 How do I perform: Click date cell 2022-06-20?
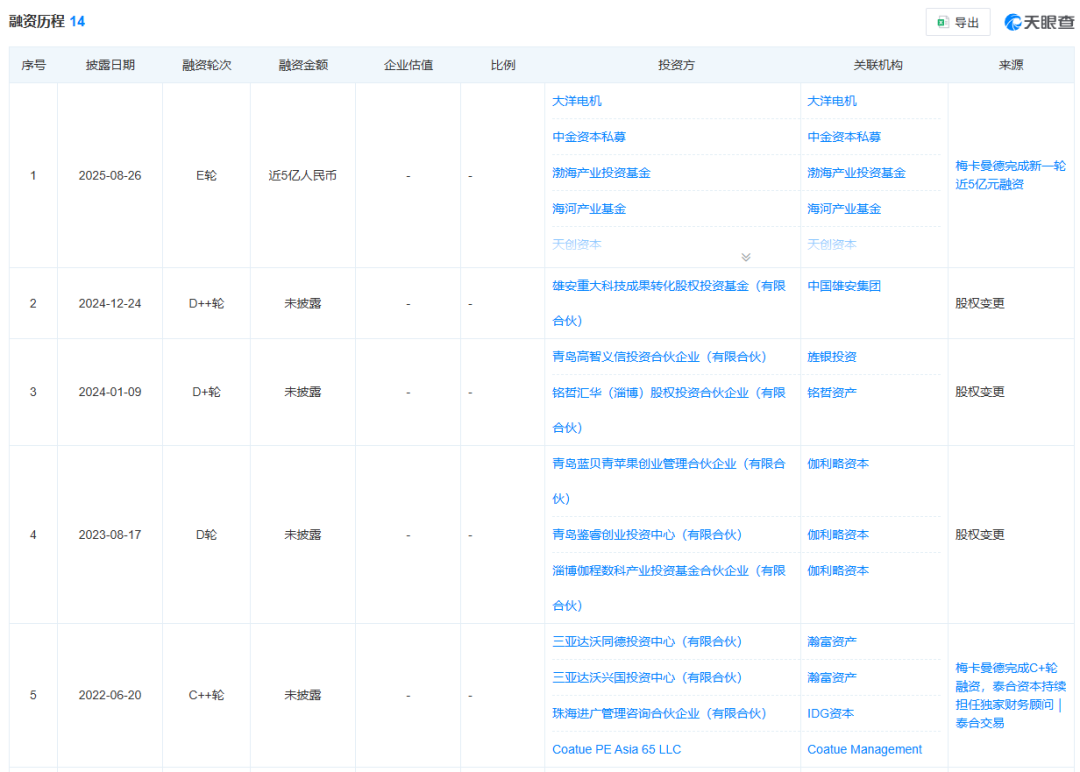(x=110, y=695)
